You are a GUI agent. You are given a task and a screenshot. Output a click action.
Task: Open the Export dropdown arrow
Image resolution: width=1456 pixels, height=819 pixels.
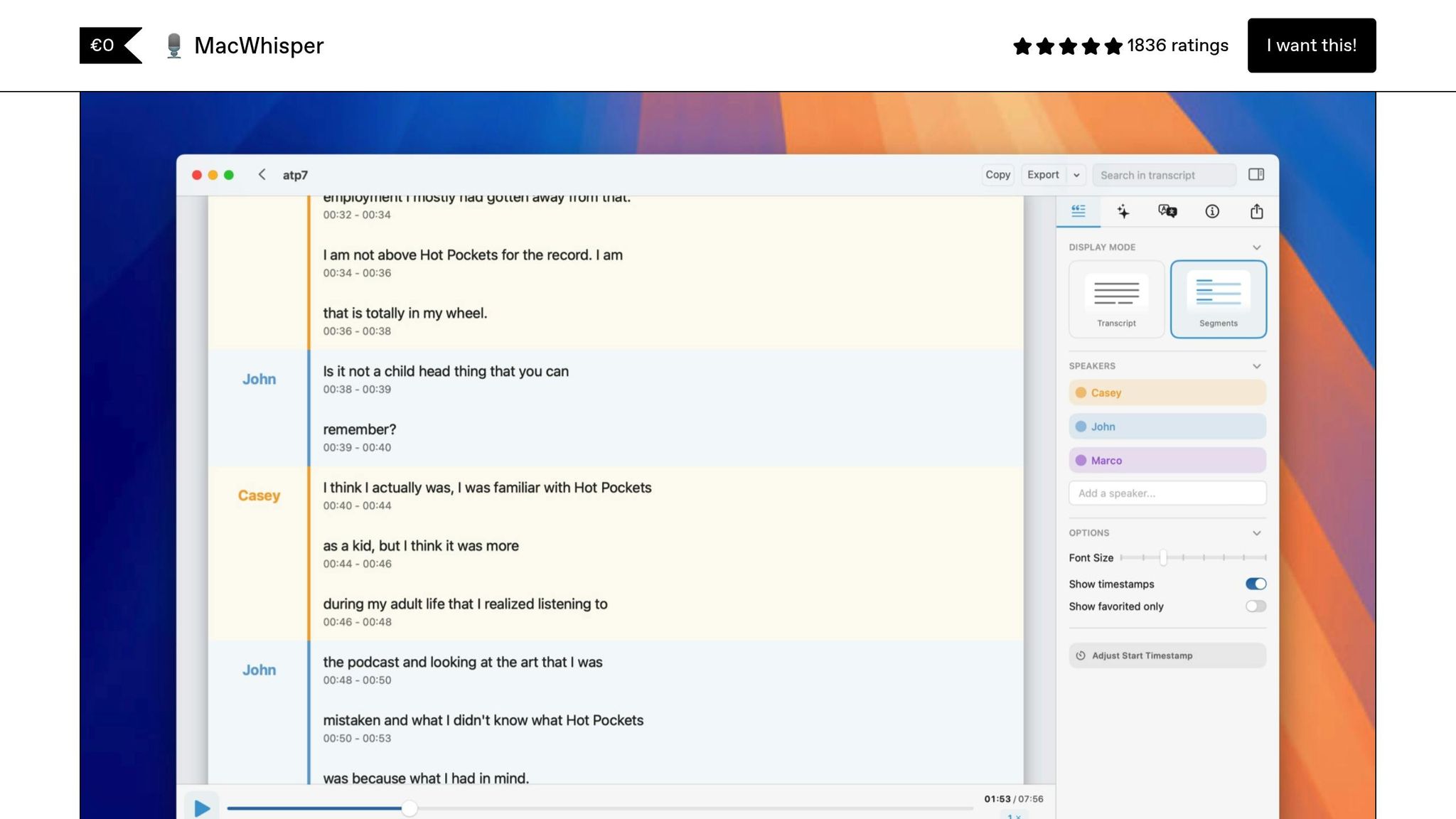point(1076,175)
